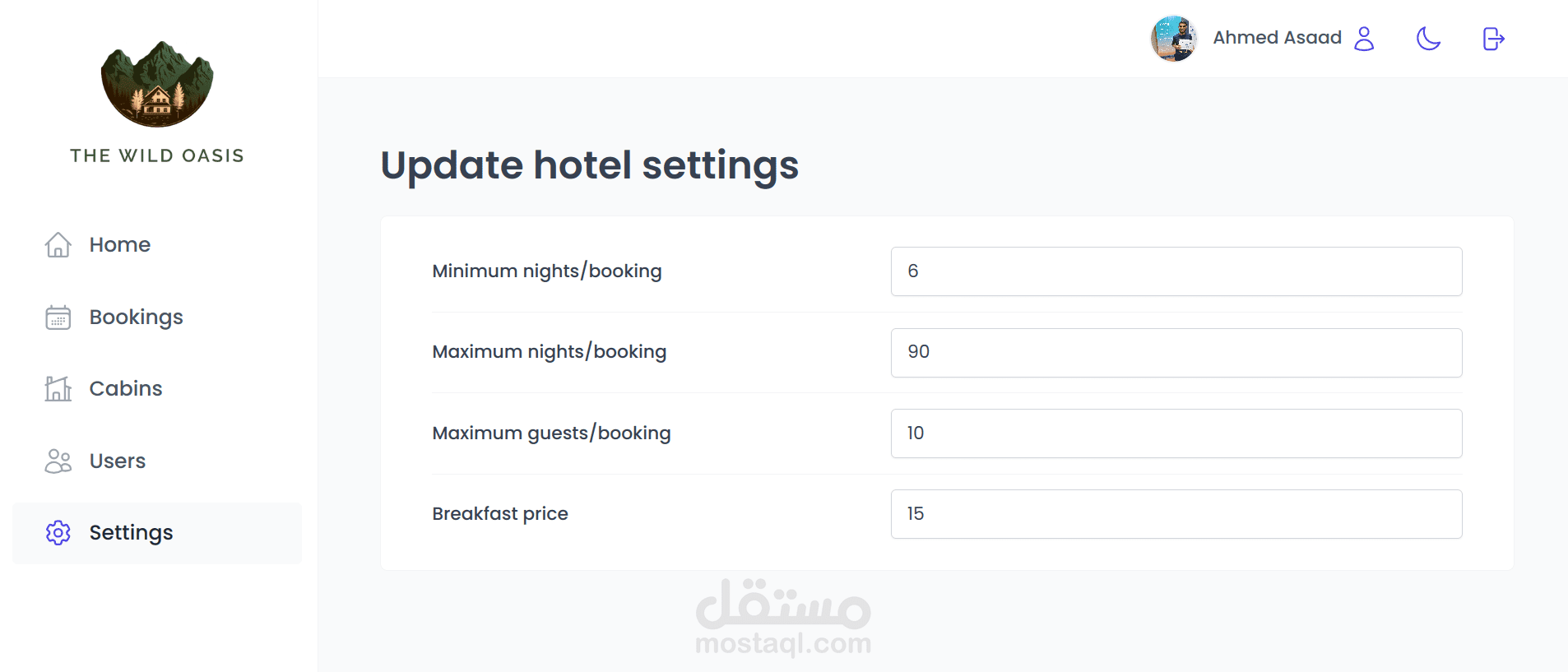The image size is (1568, 672).
Task: Click the Maximum nights/booking input
Action: point(1176,352)
